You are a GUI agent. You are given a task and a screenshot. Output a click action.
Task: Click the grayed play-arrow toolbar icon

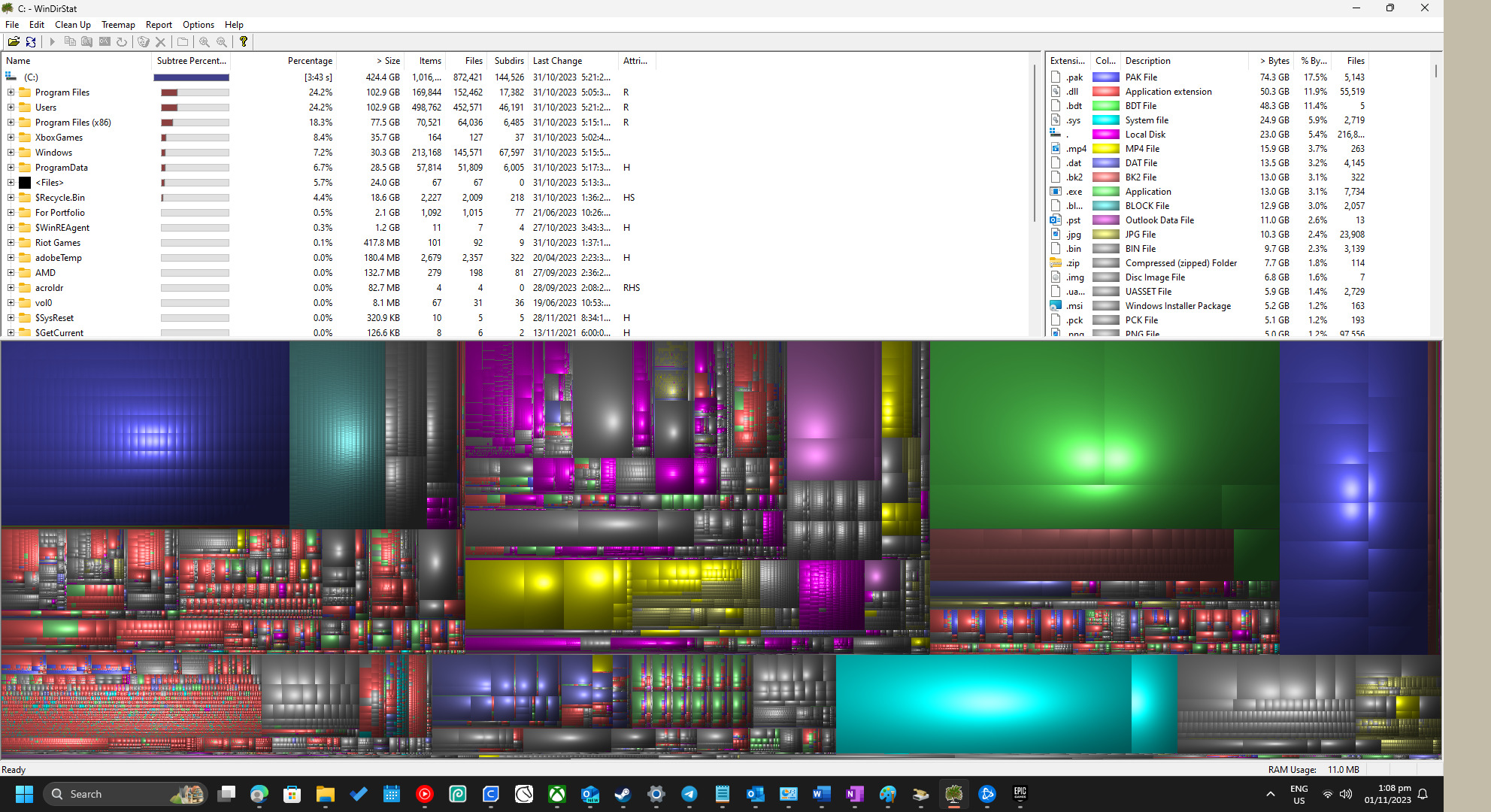click(x=53, y=42)
